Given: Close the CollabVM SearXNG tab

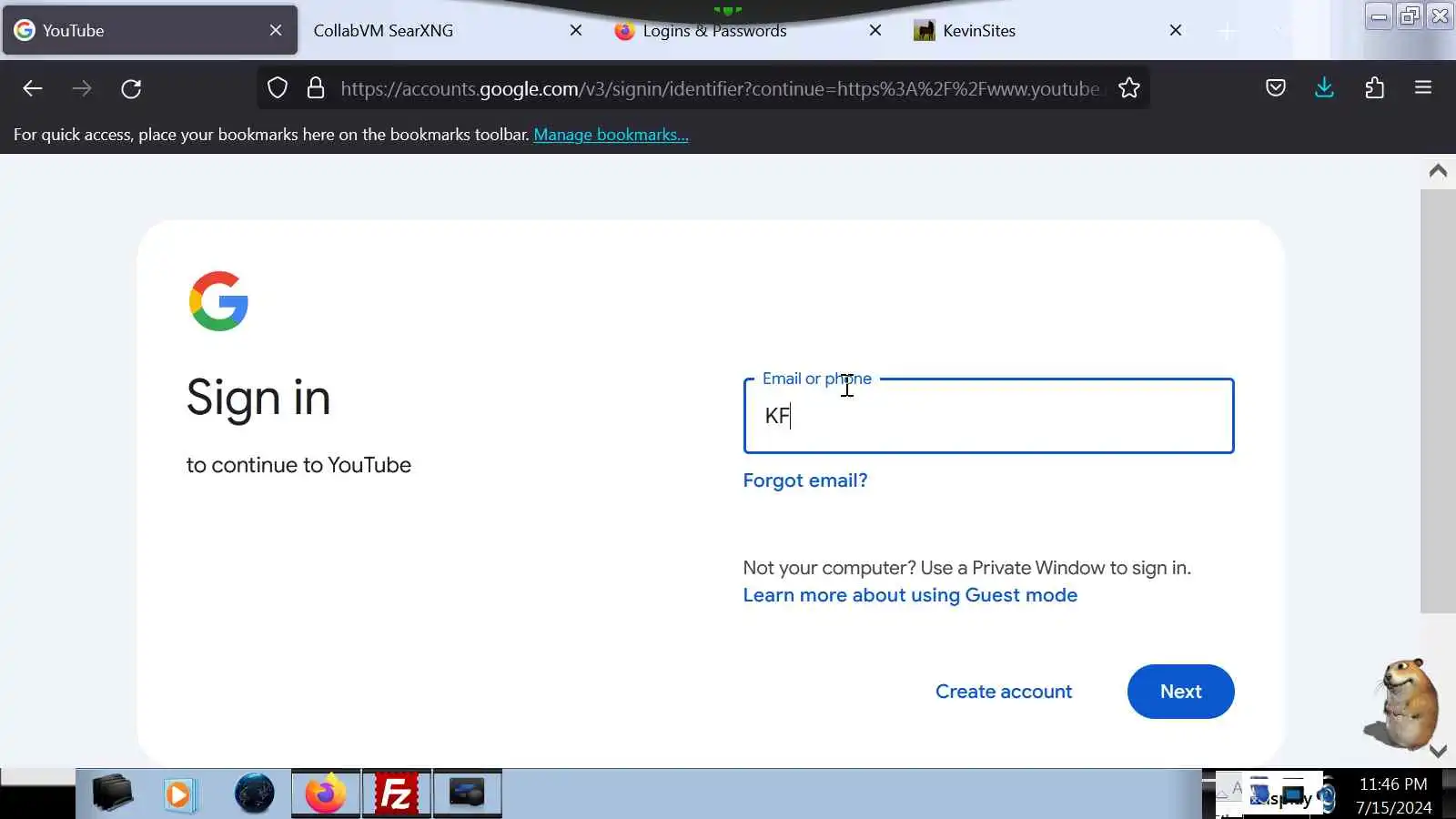Looking at the screenshot, I should (x=576, y=30).
